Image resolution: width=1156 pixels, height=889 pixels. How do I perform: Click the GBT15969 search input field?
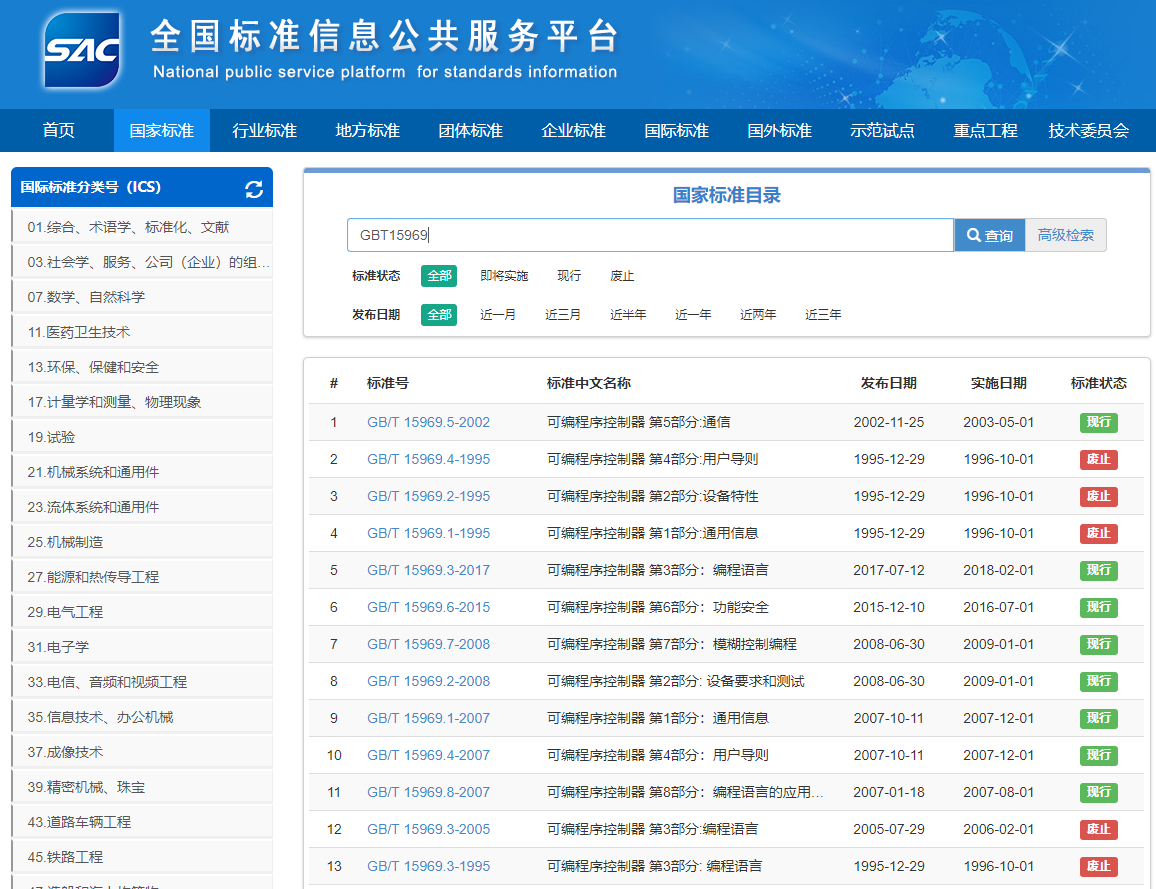(x=650, y=235)
